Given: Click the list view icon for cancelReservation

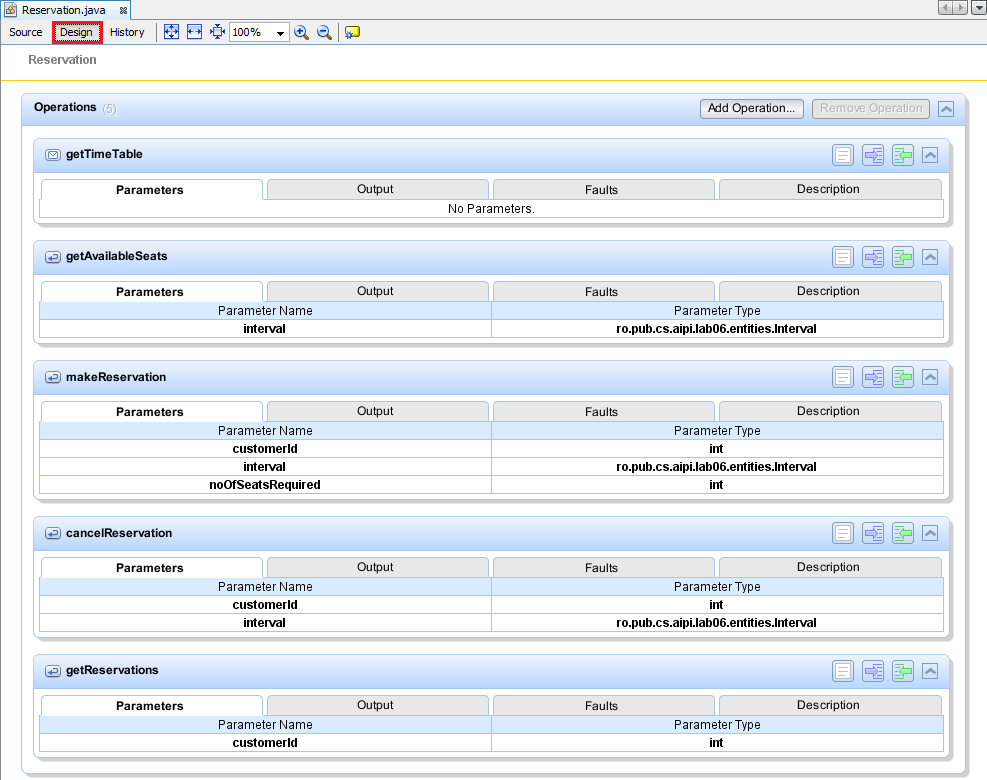Looking at the screenshot, I should (843, 533).
